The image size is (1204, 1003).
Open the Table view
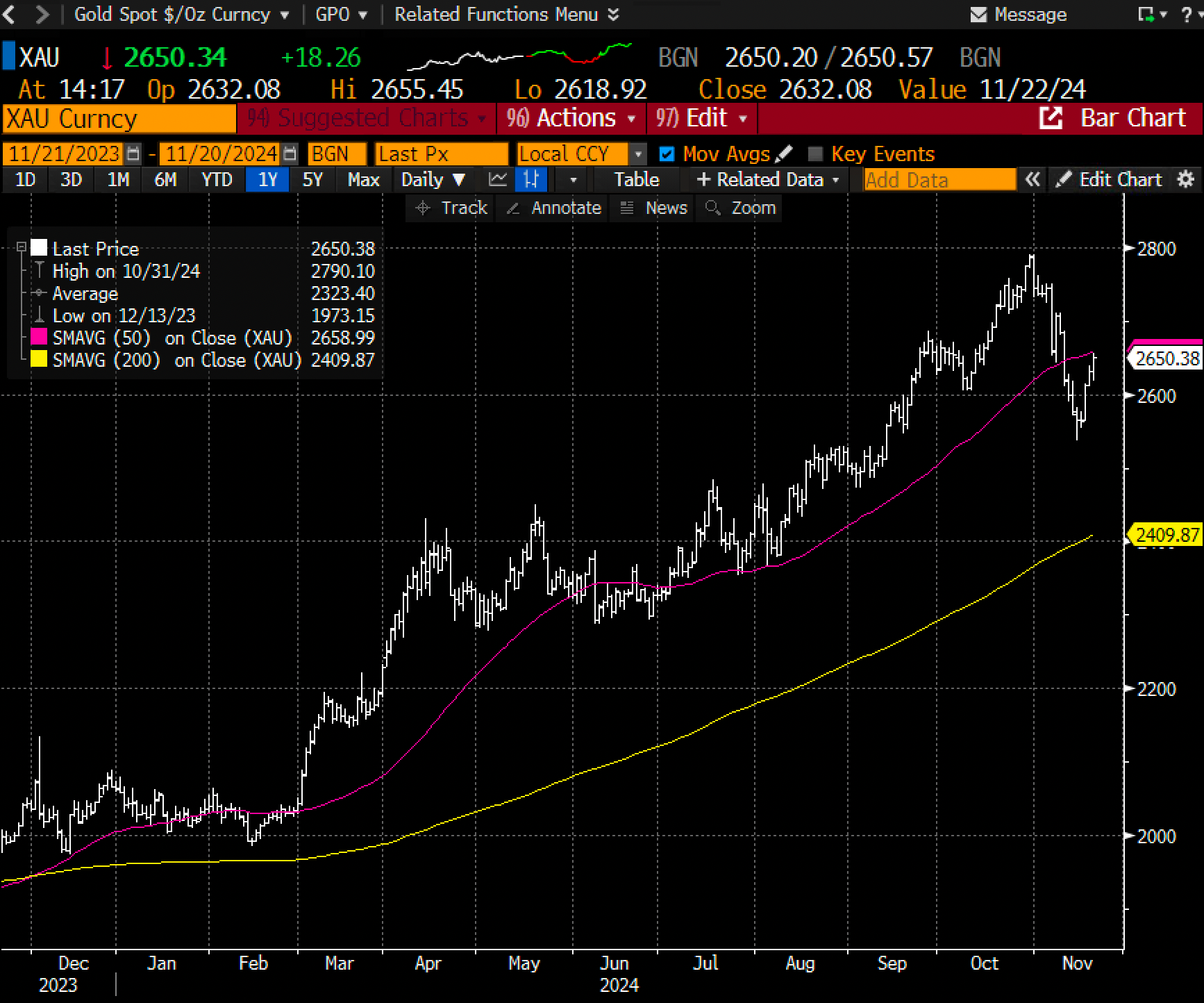[x=636, y=180]
